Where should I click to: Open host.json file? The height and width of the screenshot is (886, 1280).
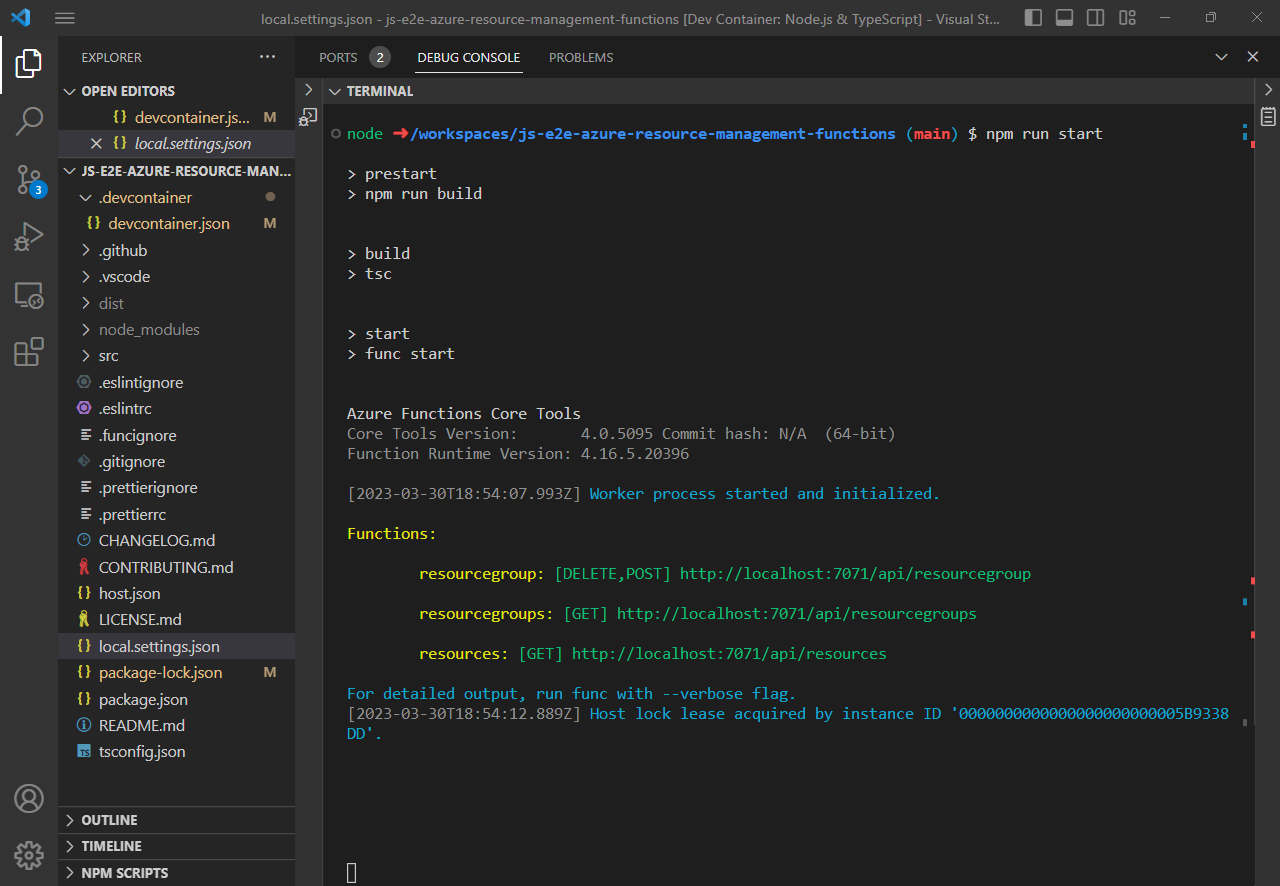point(176,593)
